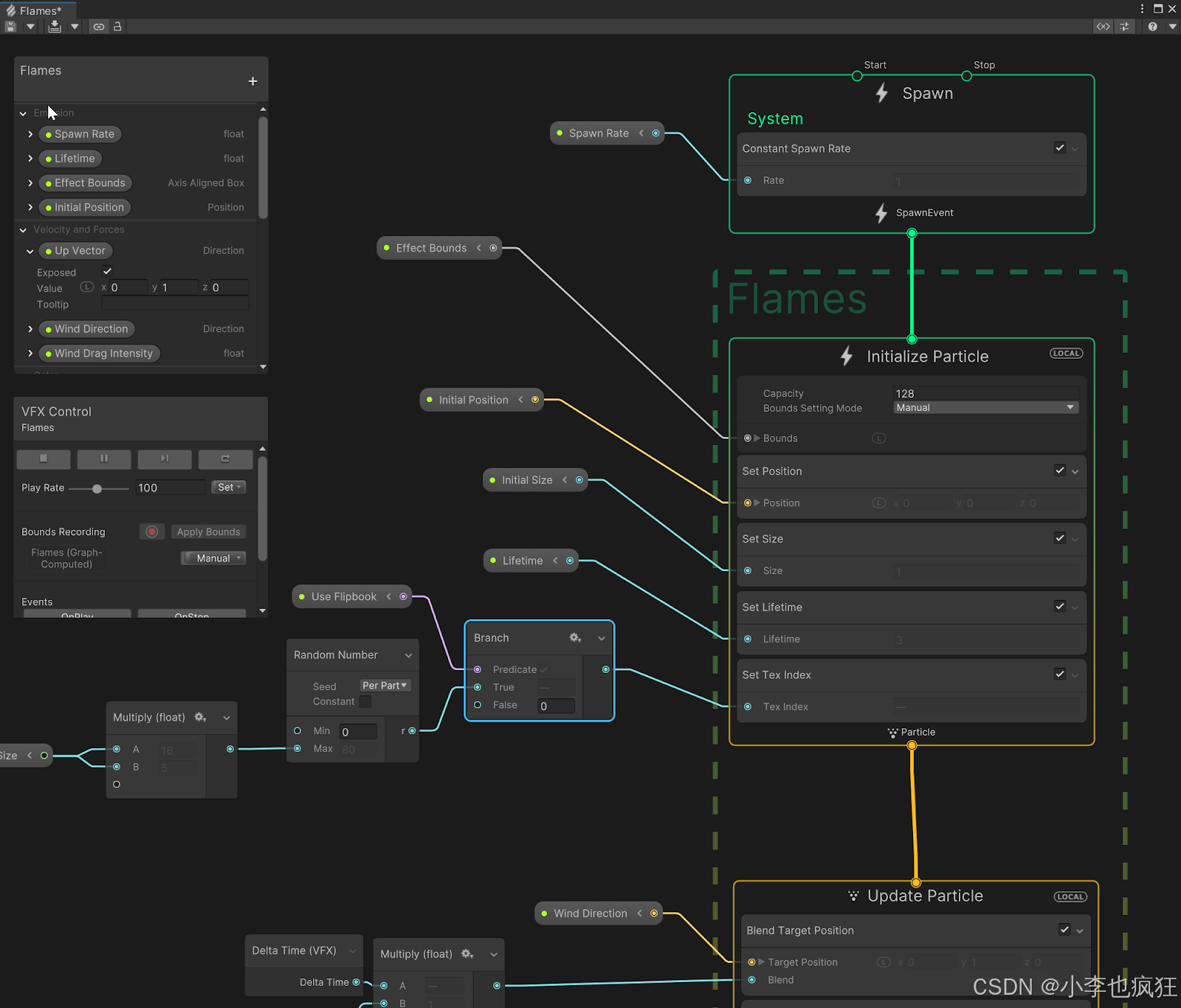This screenshot has width=1181, height=1008.
Task: Click the Random Number Min value field
Action: (358, 732)
